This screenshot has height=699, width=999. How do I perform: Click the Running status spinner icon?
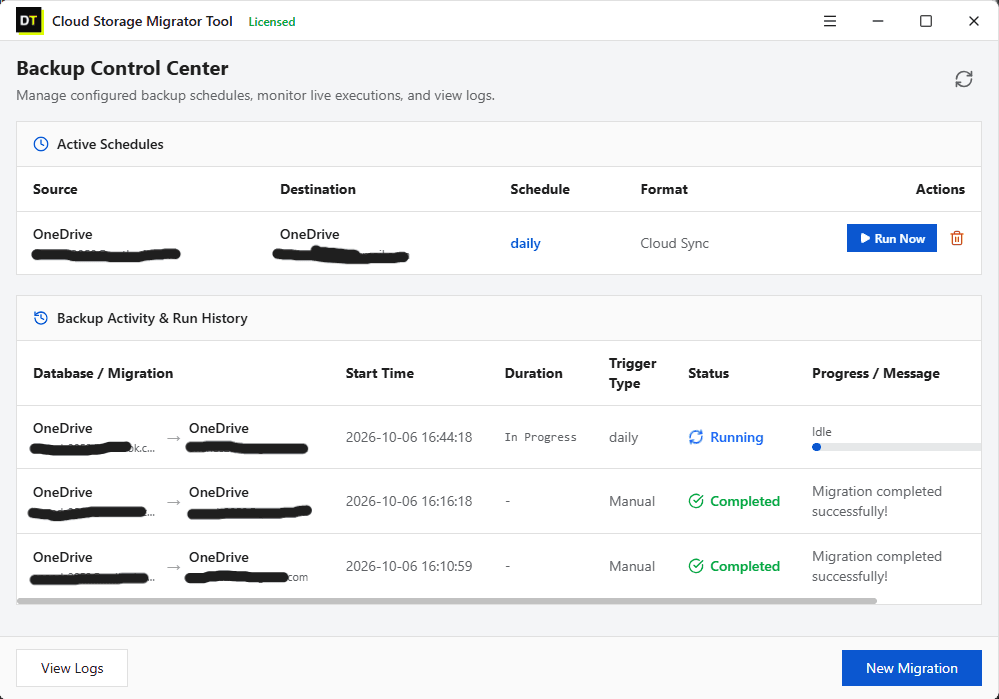tap(696, 437)
